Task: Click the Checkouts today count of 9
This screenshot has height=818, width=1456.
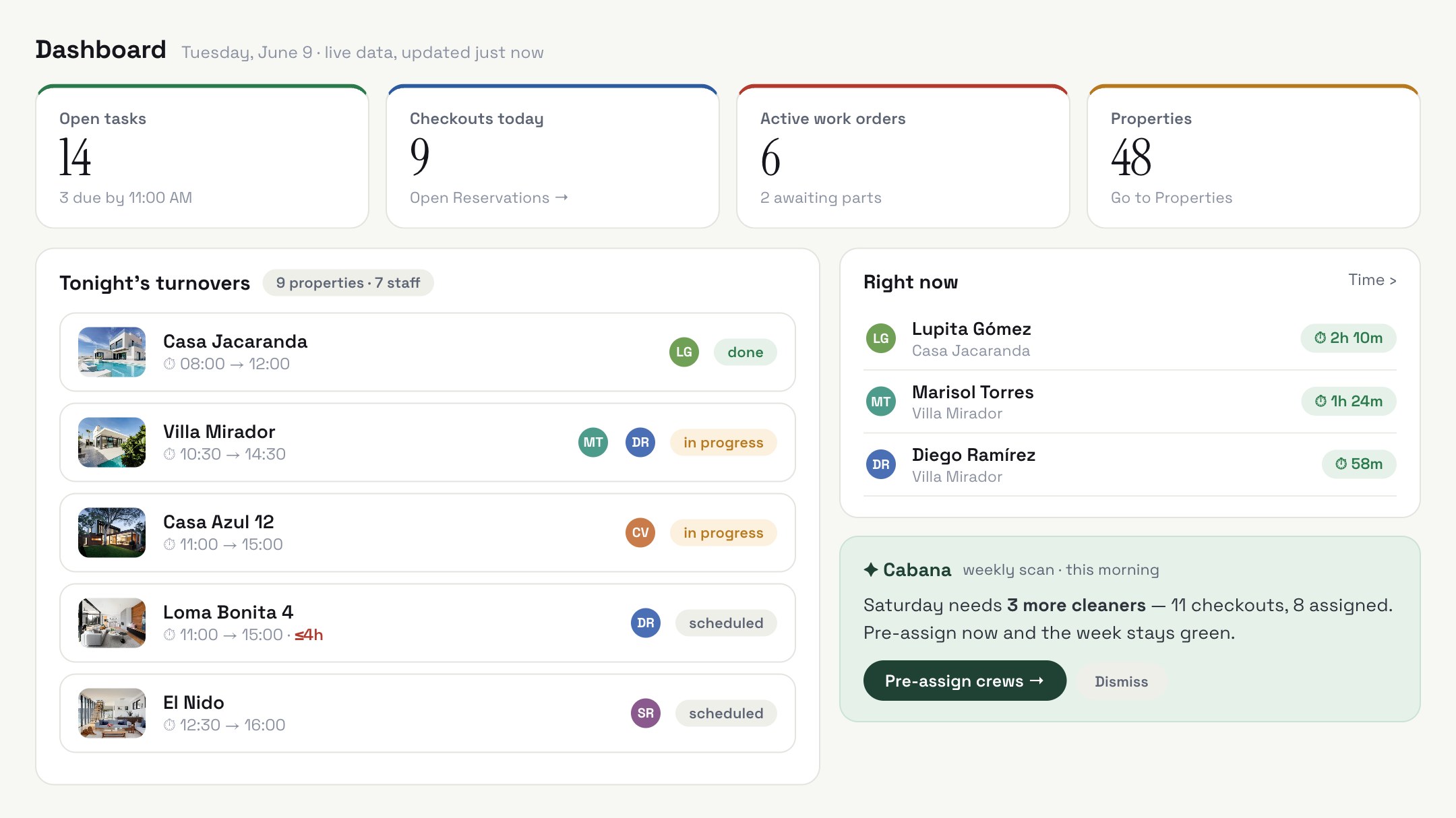Action: pyautogui.click(x=419, y=157)
